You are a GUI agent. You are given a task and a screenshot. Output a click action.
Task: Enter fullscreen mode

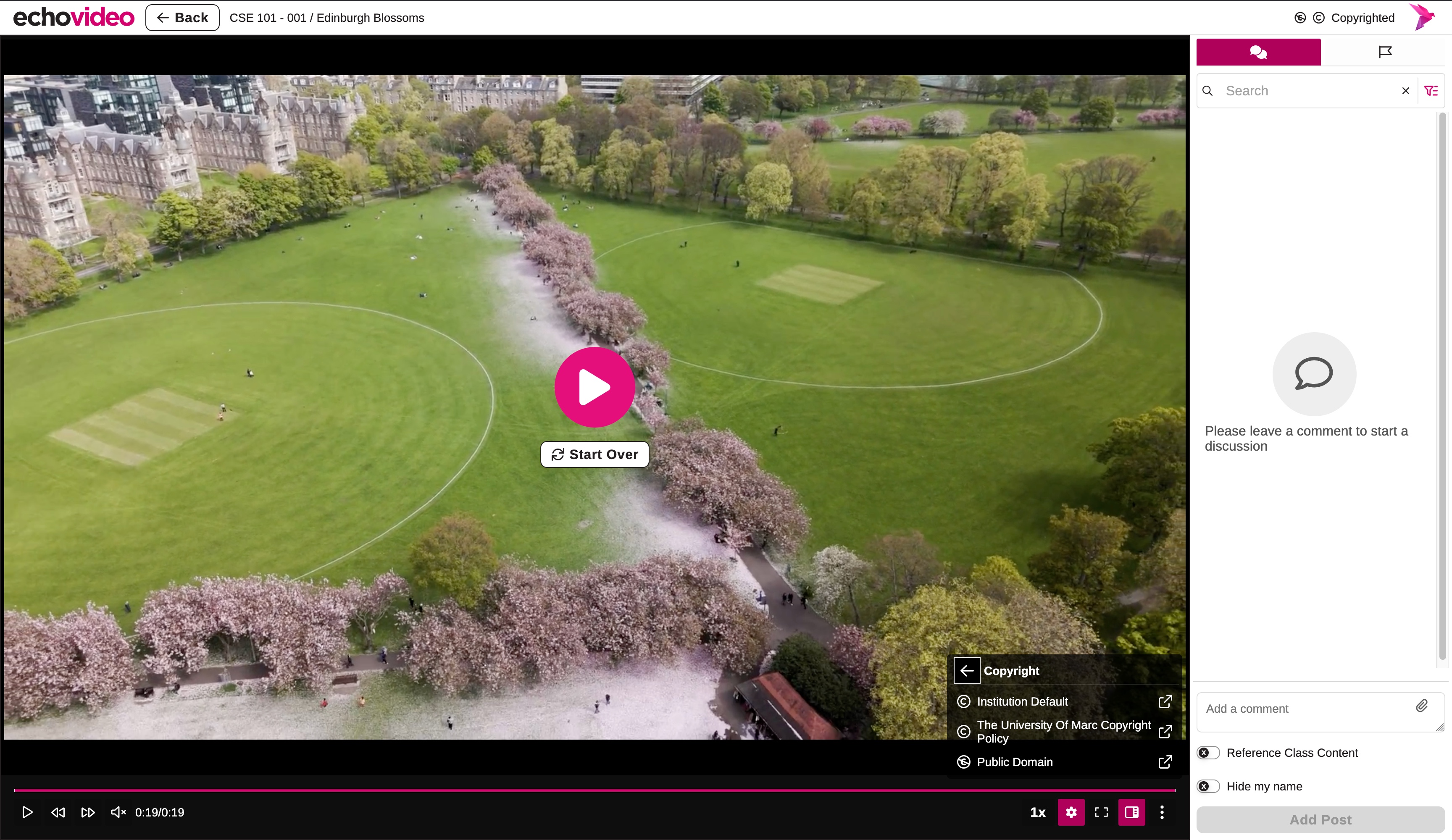pos(1101,812)
